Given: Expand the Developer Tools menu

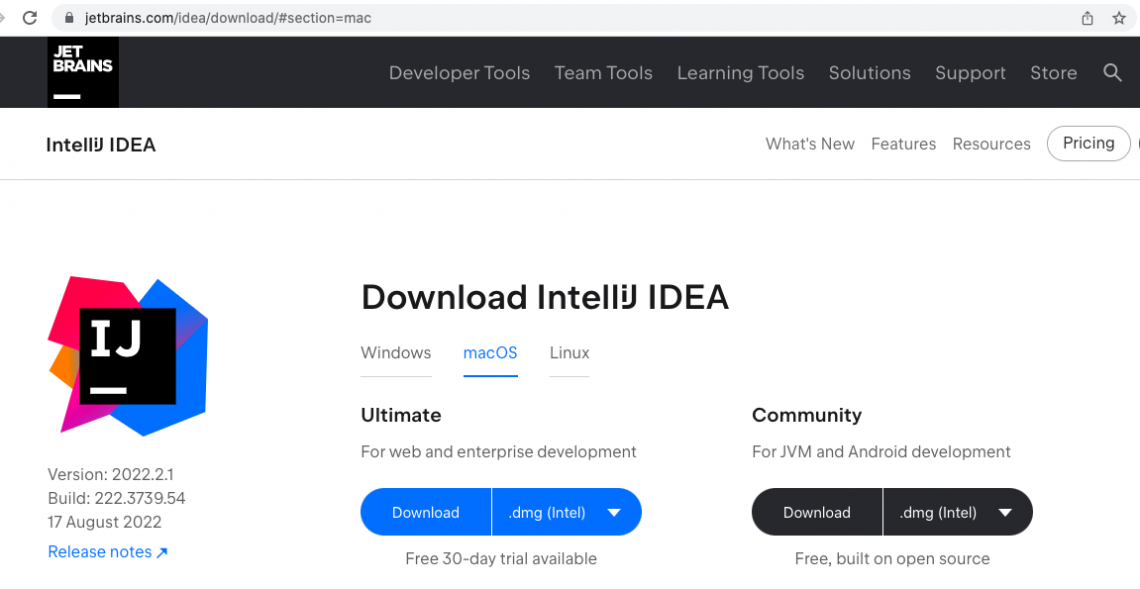Looking at the screenshot, I should click(x=459, y=72).
